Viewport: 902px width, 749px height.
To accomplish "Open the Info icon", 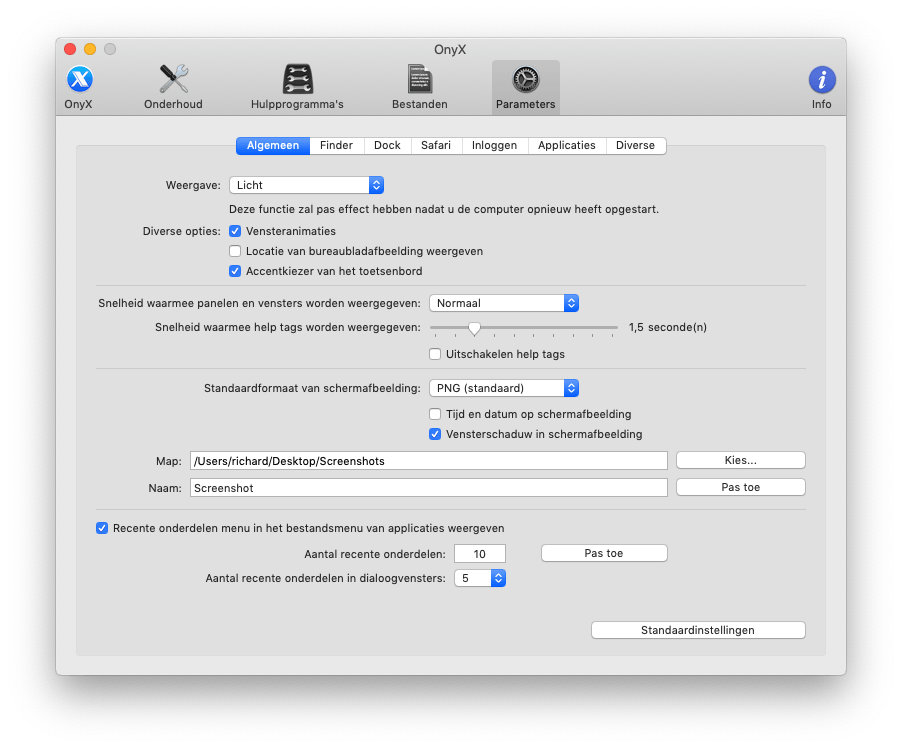I will (821, 87).
